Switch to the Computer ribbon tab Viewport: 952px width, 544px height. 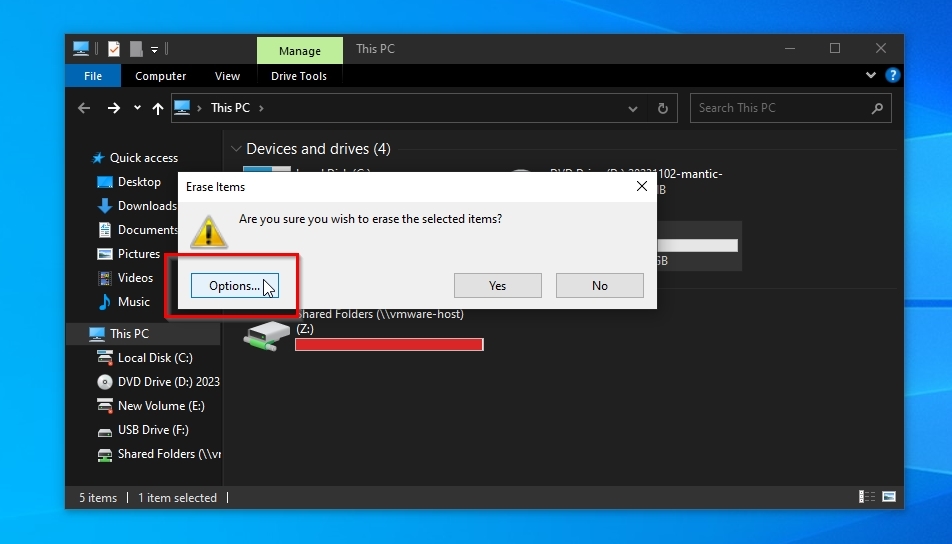tap(160, 76)
